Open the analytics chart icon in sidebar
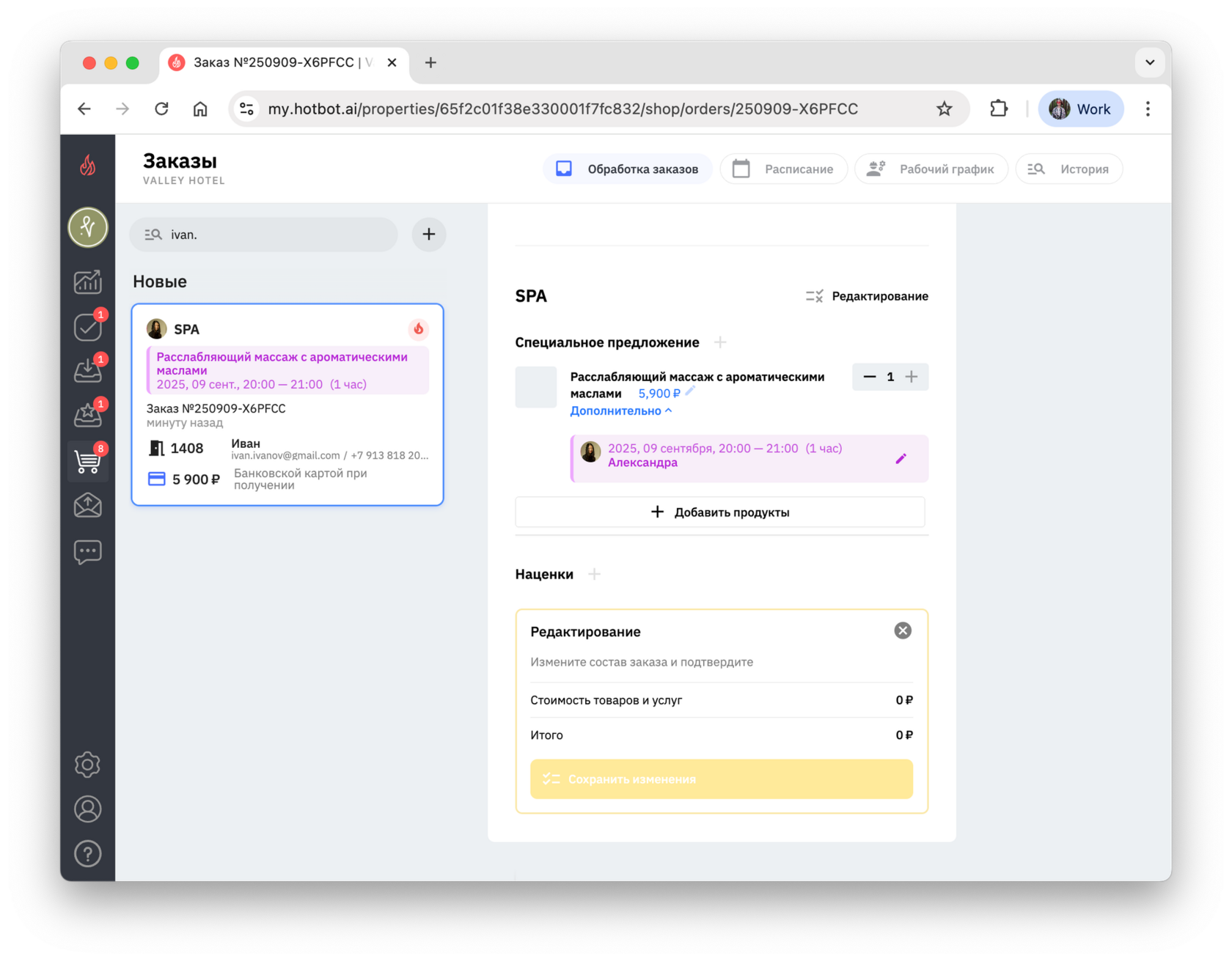The height and width of the screenshot is (961, 1232). coord(88,281)
